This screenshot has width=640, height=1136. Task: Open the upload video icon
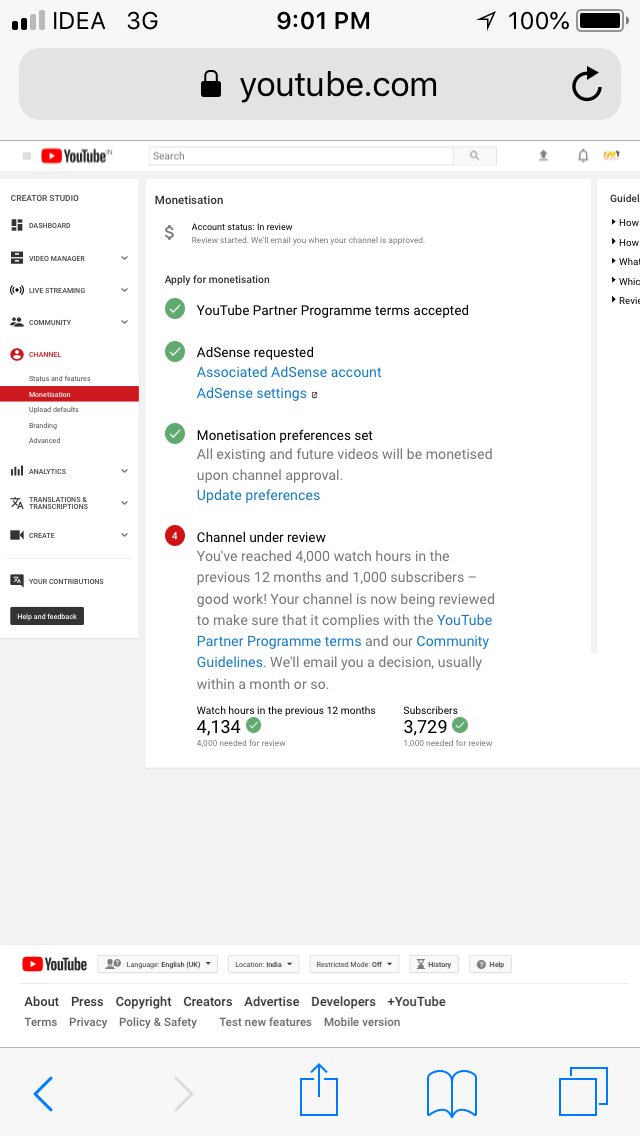click(543, 156)
